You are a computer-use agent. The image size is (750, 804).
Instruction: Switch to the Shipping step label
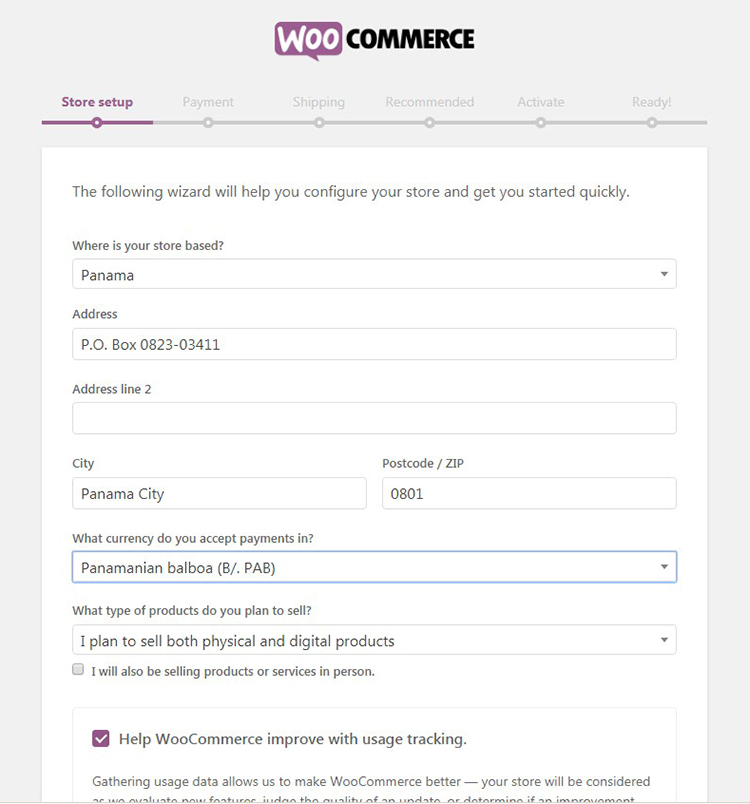click(319, 102)
